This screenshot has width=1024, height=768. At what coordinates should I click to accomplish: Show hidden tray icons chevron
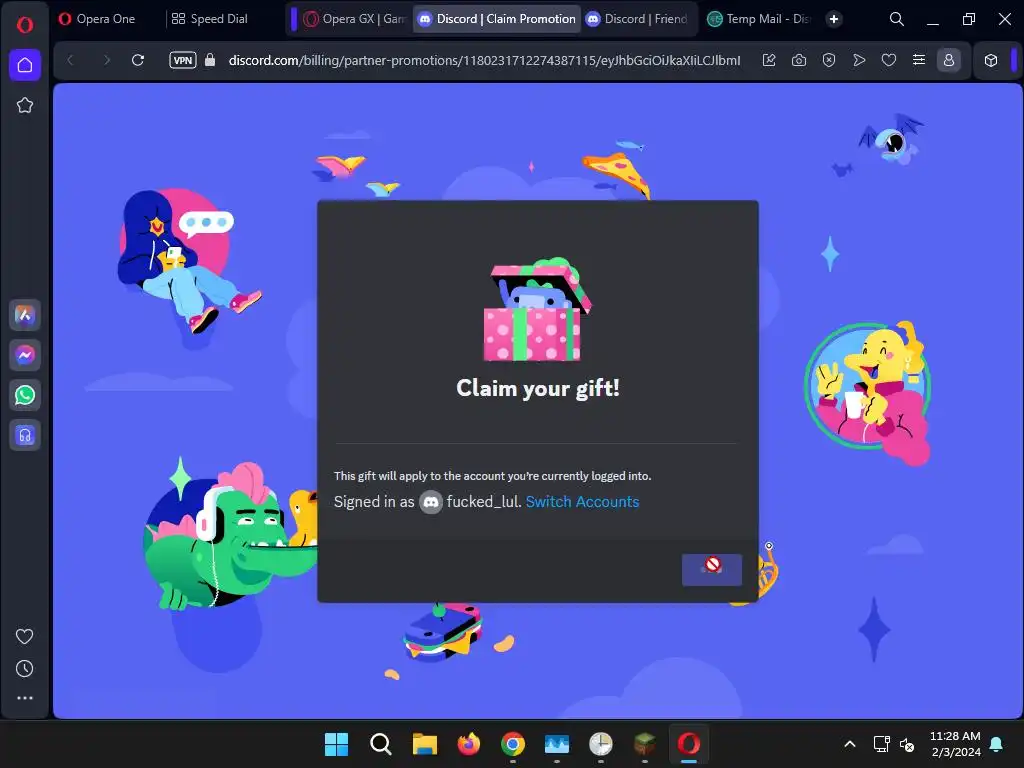click(850, 744)
